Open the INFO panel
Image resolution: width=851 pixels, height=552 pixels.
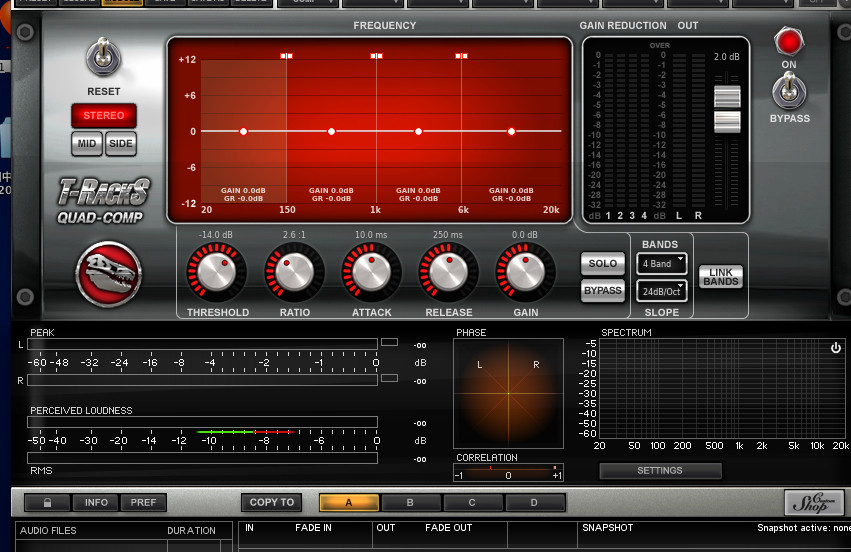coord(96,503)
